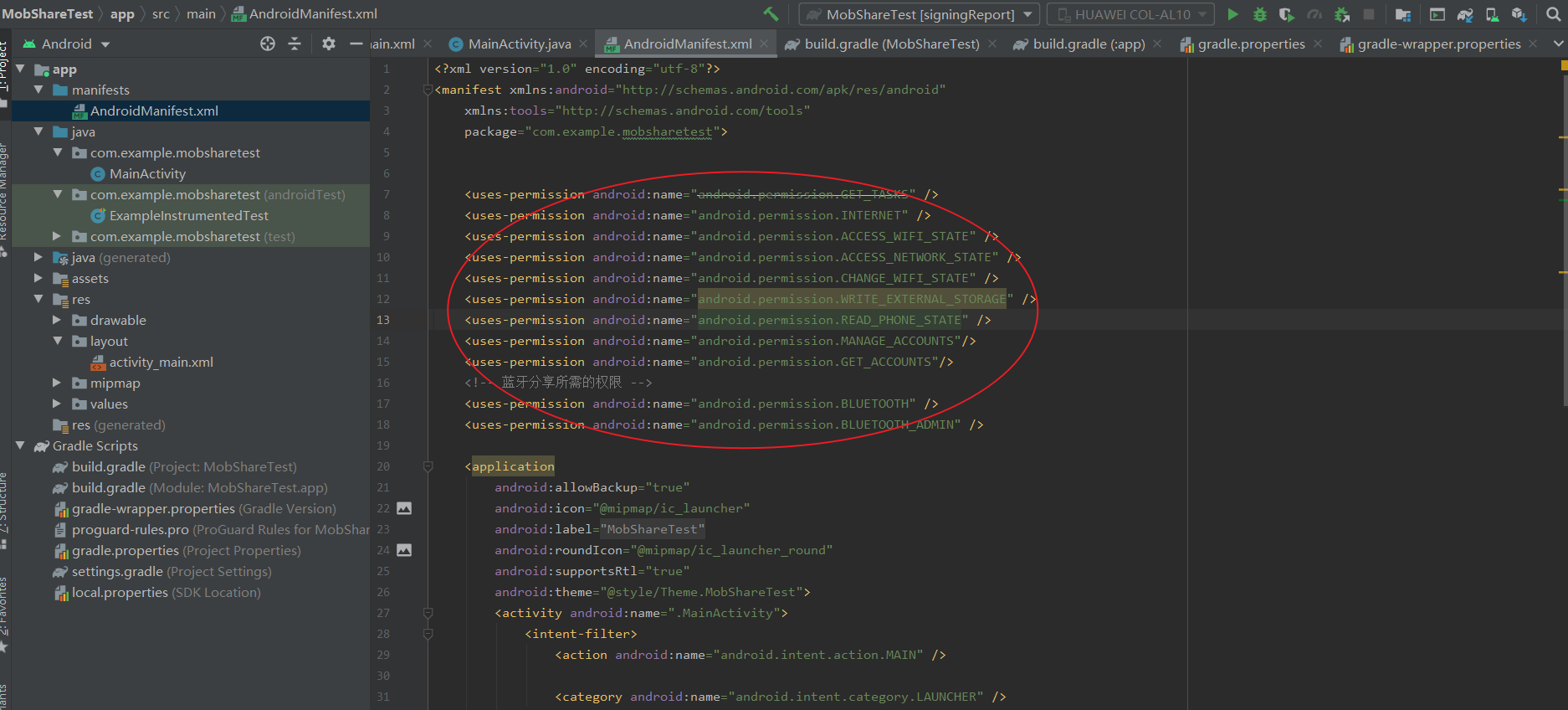Screen dimensions: 1568x710
Task: Click the gutter image icon on line 24
Action: pyautogui.click(x=404, y=550)
